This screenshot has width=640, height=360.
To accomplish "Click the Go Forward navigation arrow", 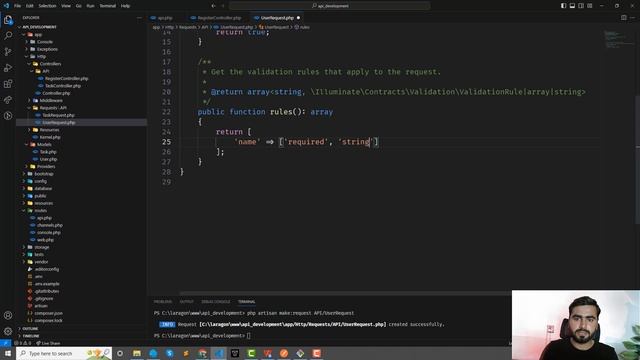I will click(223, 6).
